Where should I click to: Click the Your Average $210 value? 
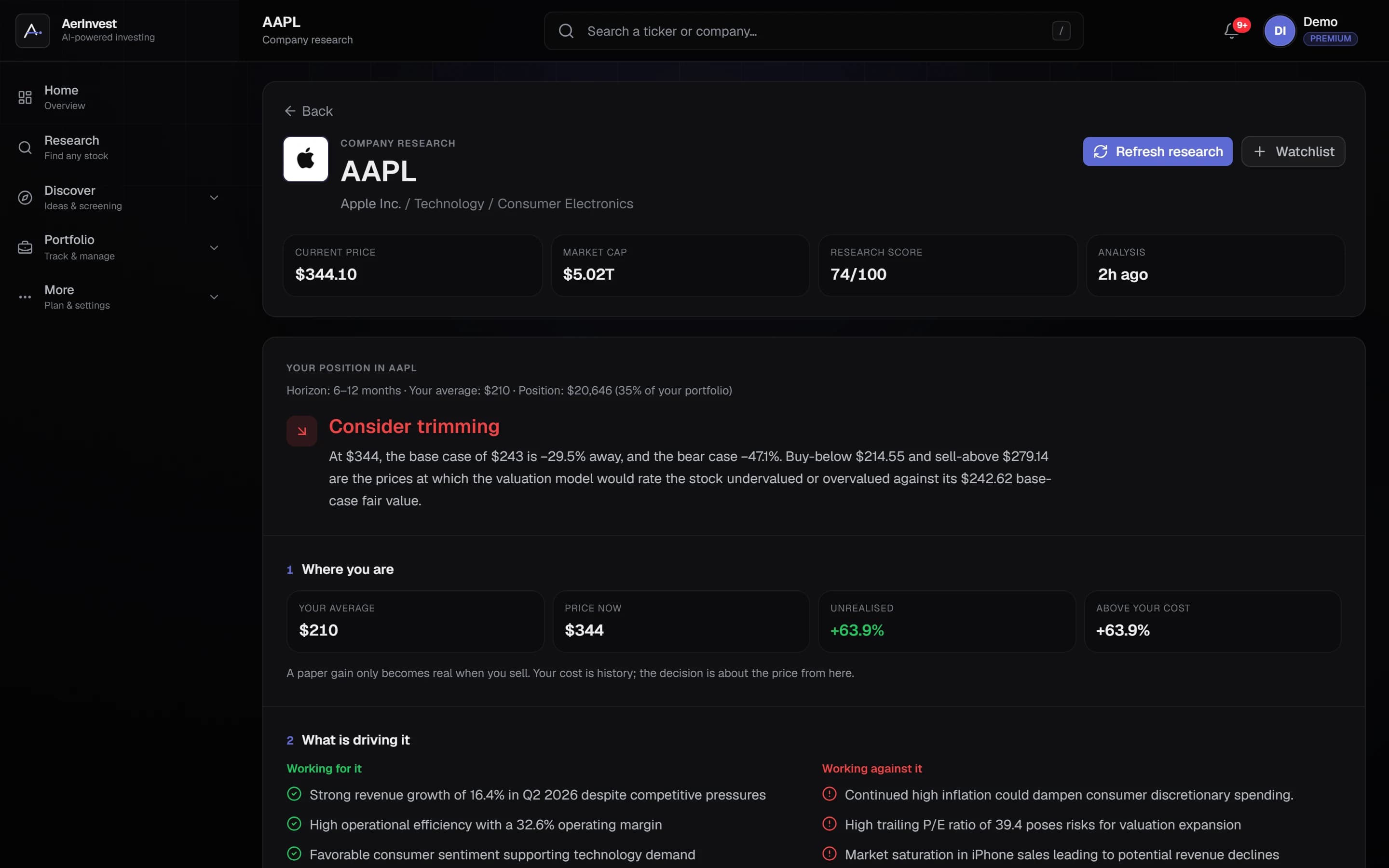point(318,630)
